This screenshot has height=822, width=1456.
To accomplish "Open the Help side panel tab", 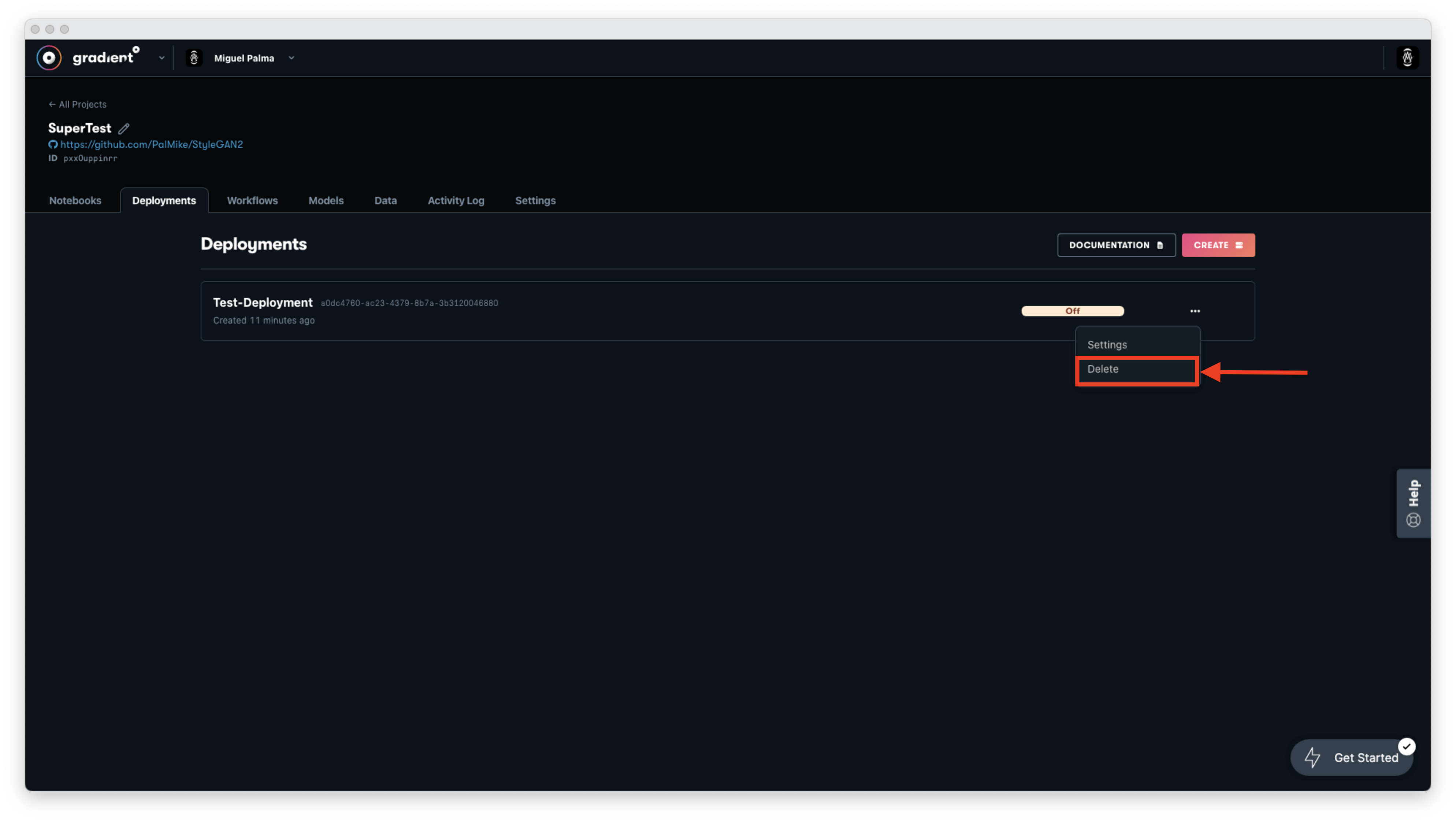I will click(1413, 503).
